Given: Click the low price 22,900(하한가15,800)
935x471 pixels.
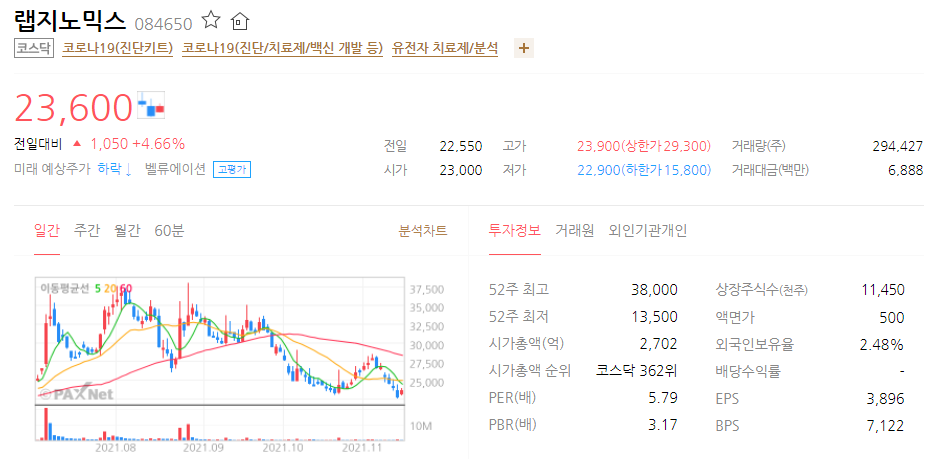Looking at the screenshot, I should (x=644, y=171).
